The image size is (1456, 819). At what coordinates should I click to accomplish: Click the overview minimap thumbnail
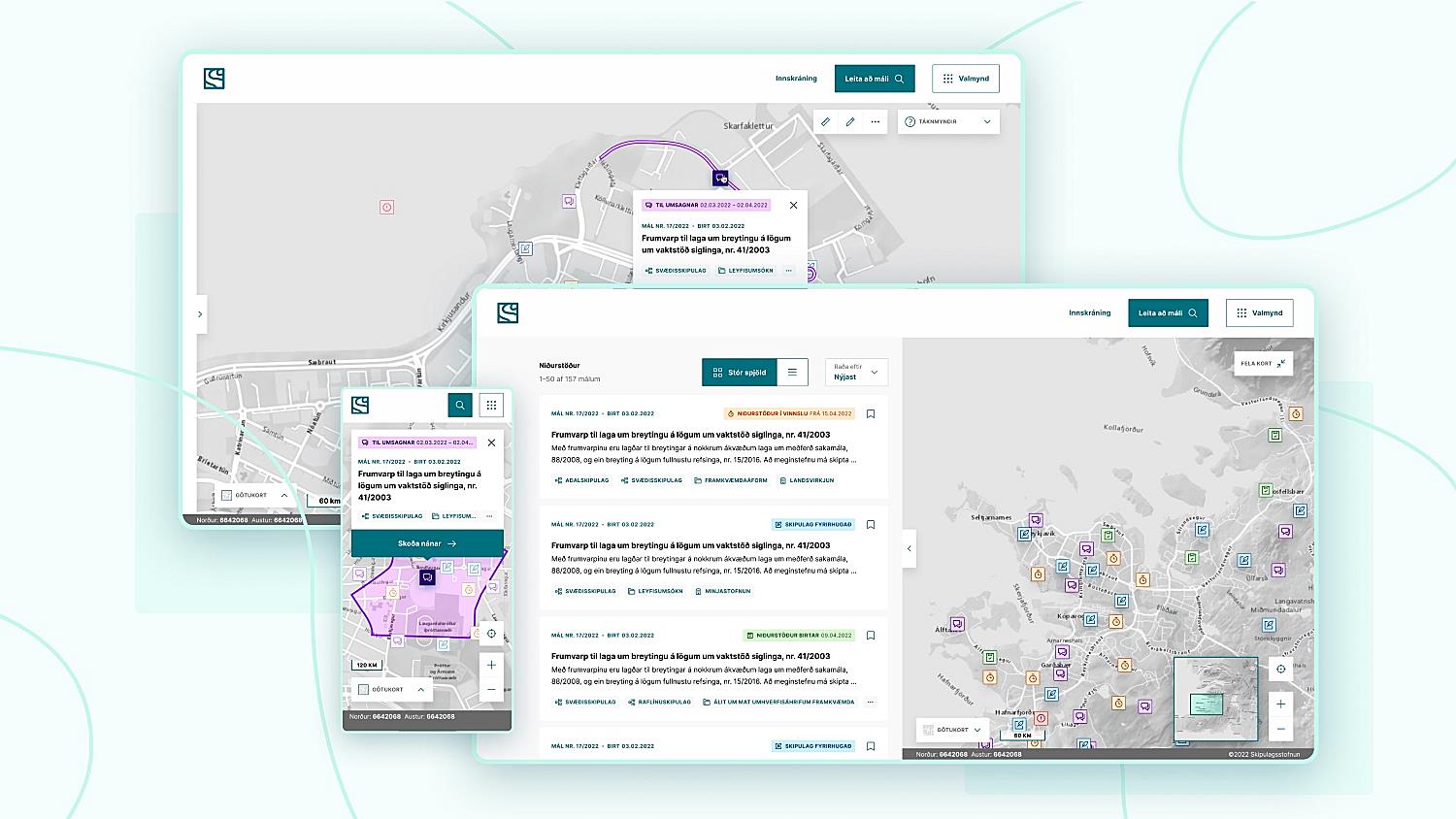[1215, 699]
